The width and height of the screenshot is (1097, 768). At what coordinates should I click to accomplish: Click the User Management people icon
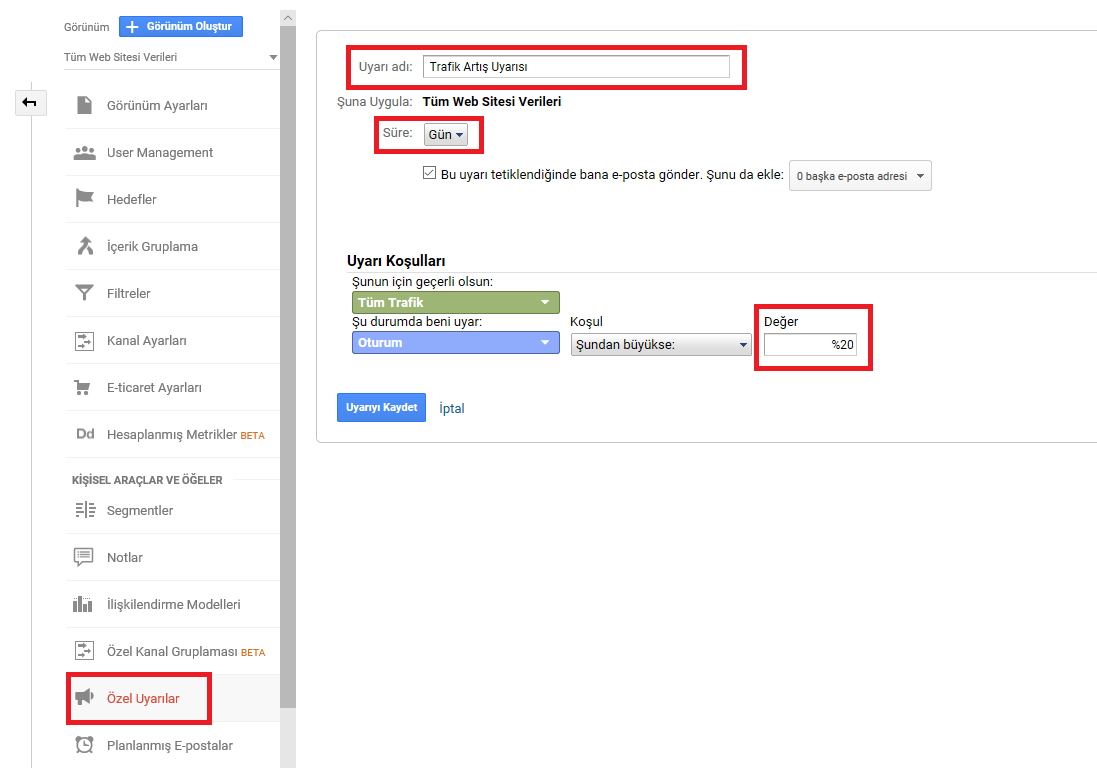pos(85,152)
